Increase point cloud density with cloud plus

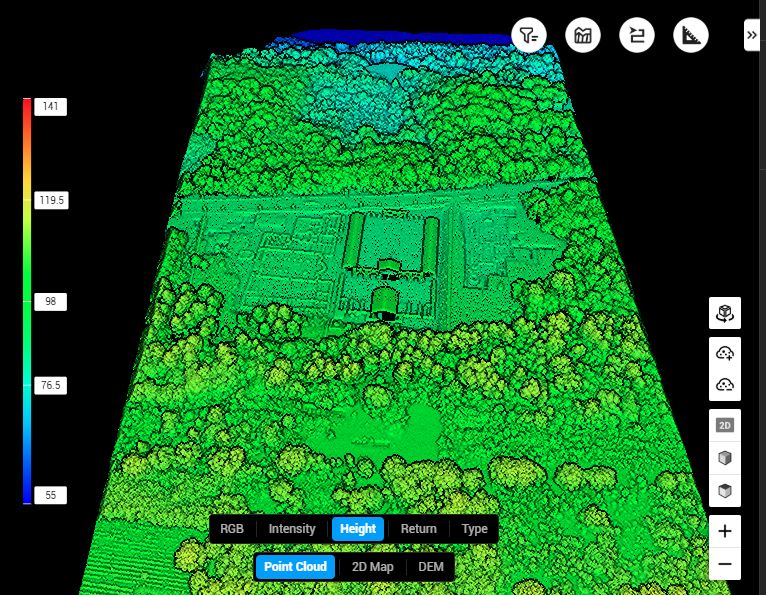click(725, 352)
